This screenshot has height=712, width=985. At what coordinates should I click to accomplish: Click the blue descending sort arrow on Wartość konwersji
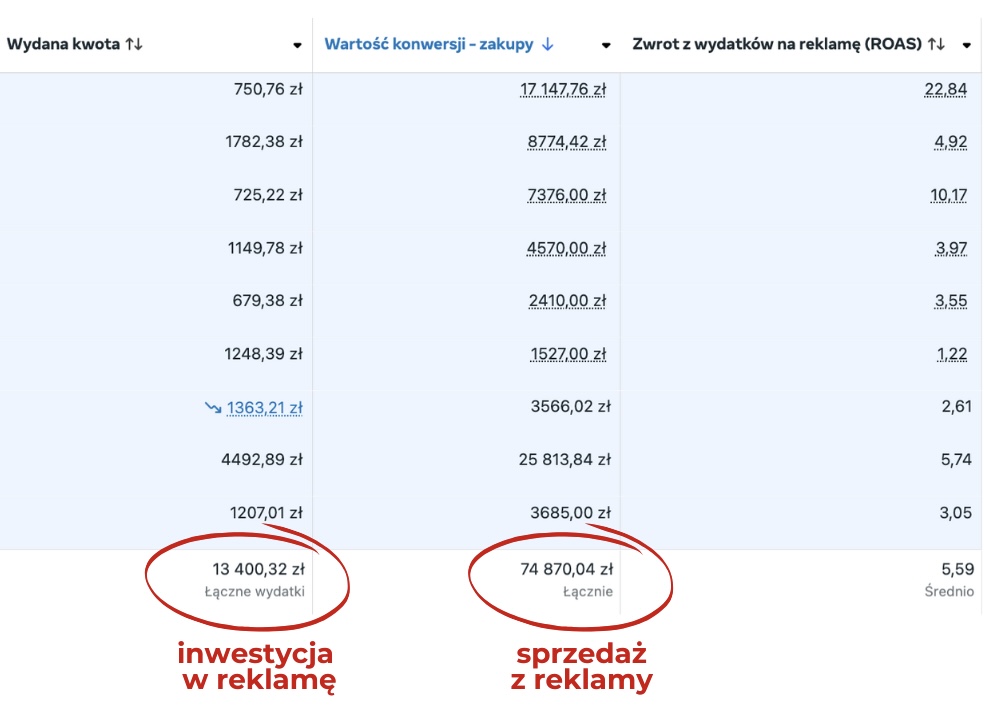pos(548,44)
